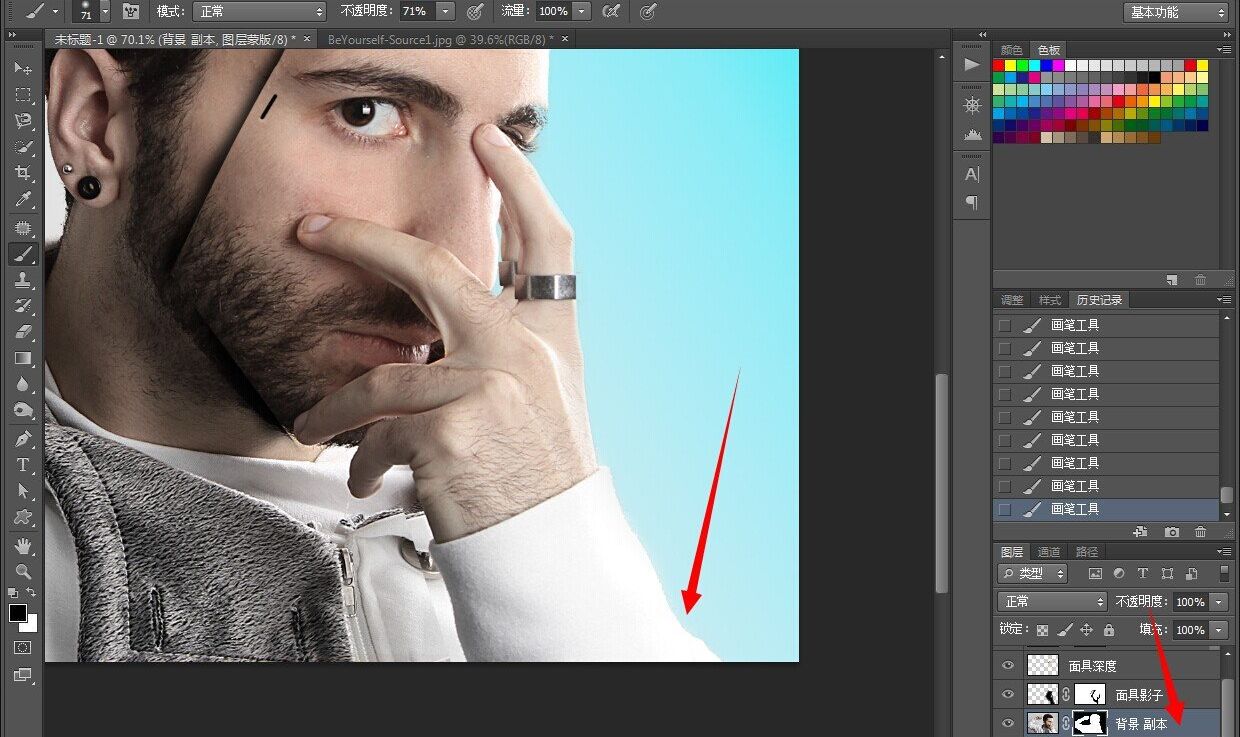Open the layer filter 类型 dropdown
Screen dimensions: 1240x737
pyautogui.click(x=1032, y=574)
